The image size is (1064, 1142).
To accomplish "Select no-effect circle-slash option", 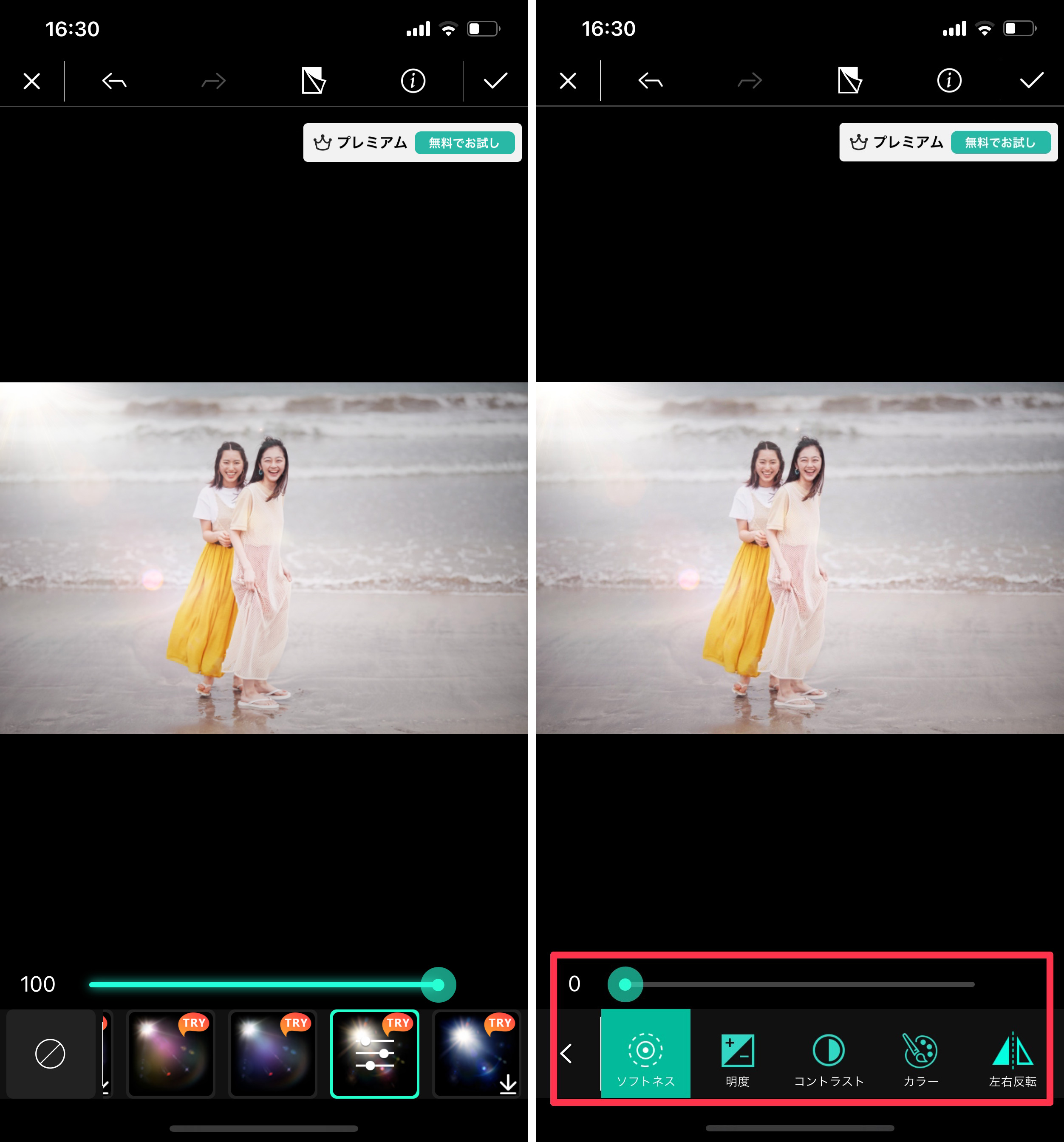I will 51,1054.
